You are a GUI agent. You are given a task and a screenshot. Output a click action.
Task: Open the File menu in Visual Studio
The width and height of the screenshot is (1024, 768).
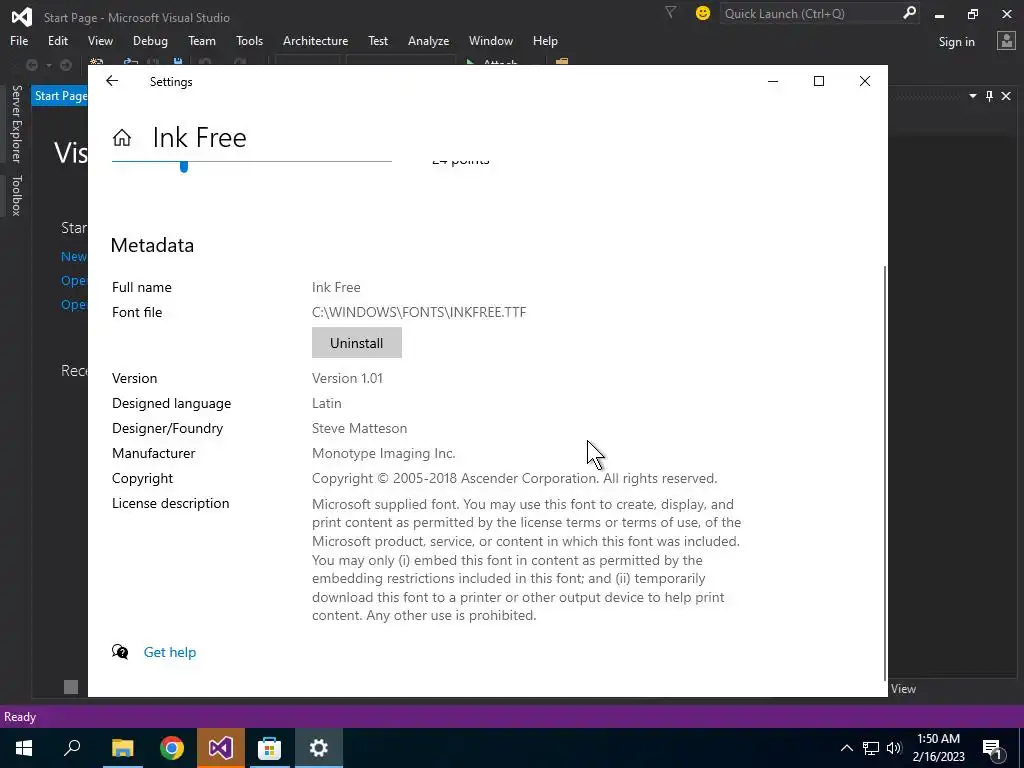(19, 41)
